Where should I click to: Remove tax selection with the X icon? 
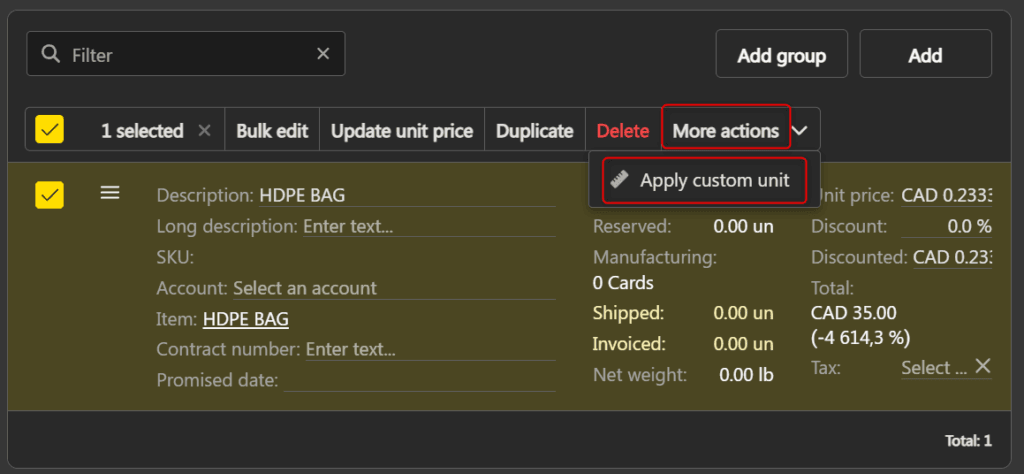(983, 366)
